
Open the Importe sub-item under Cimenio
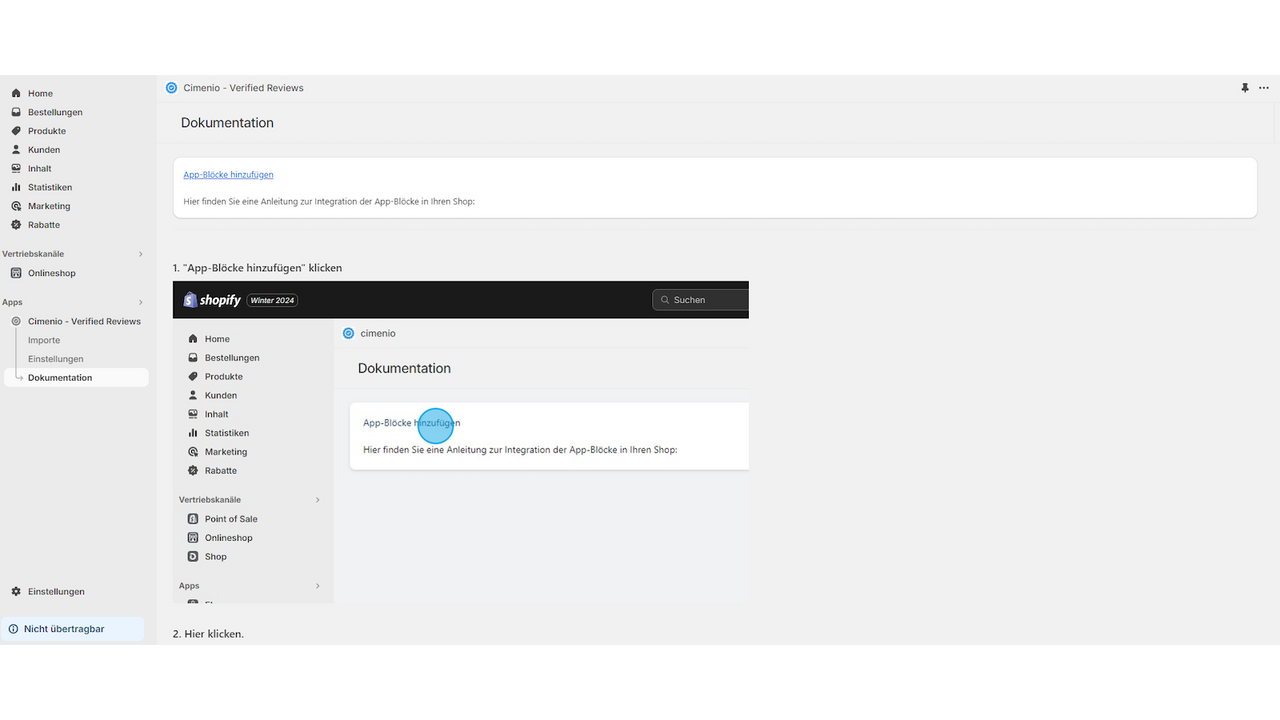[44, 340]
